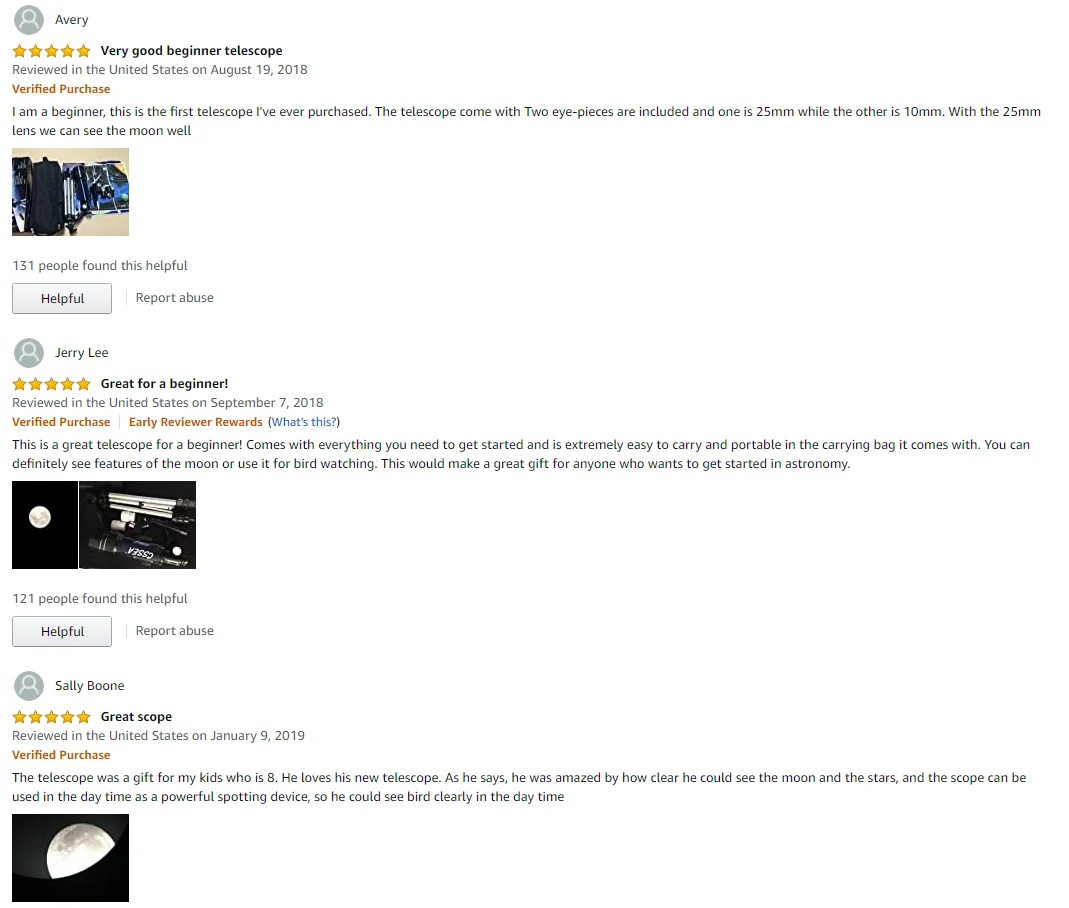Click the Sally Boone reviewer name
The width and height of the screenshot is (1069, 908).
coord(90,686)
